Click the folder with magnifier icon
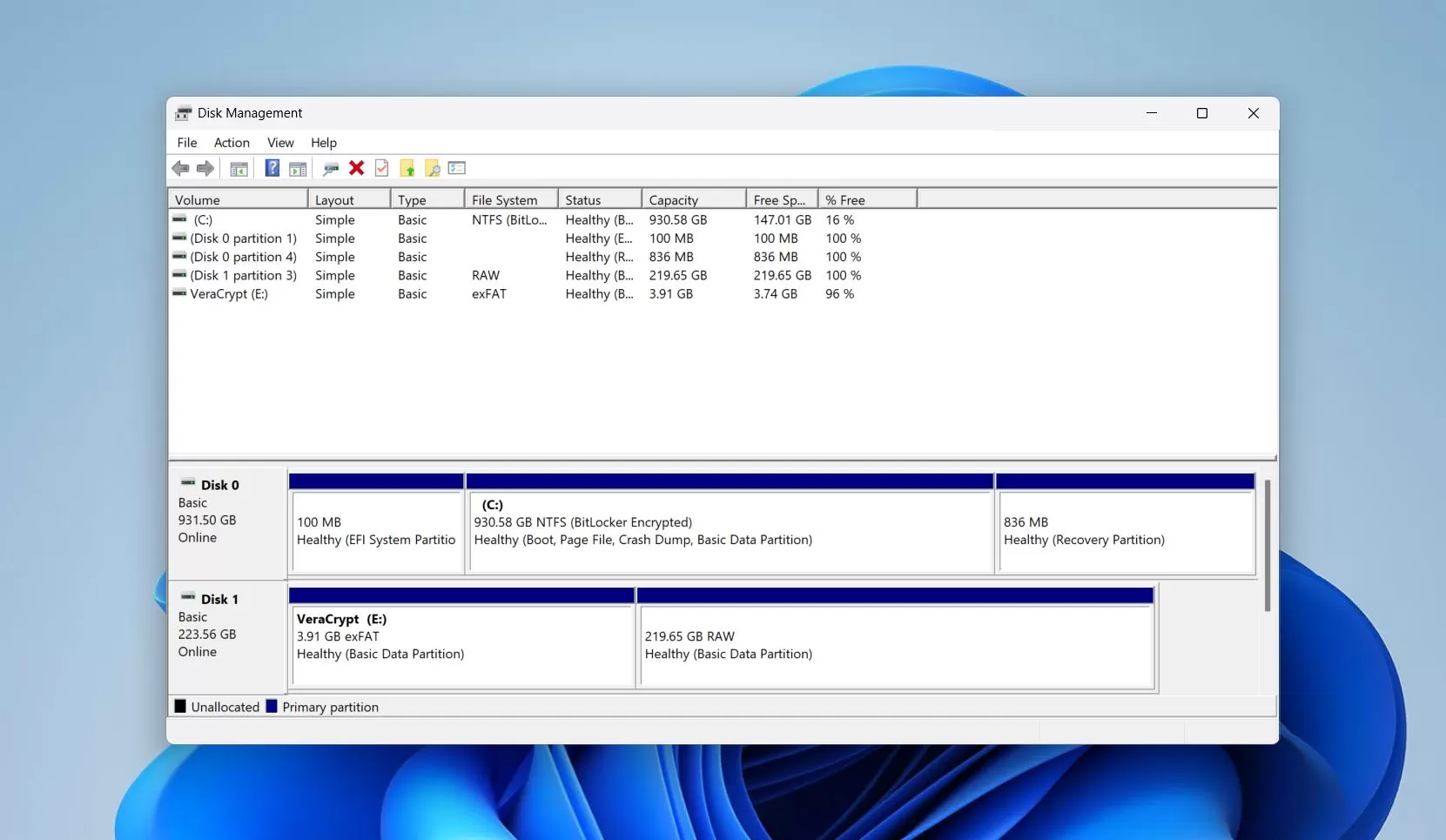 pyautogui.click(x=432, y=168)
